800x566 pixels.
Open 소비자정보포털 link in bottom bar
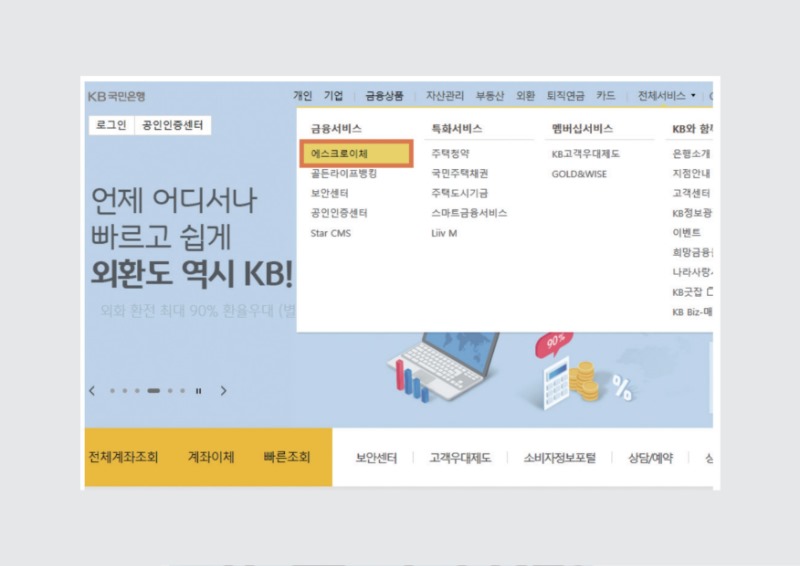click(x=558, y=458)
